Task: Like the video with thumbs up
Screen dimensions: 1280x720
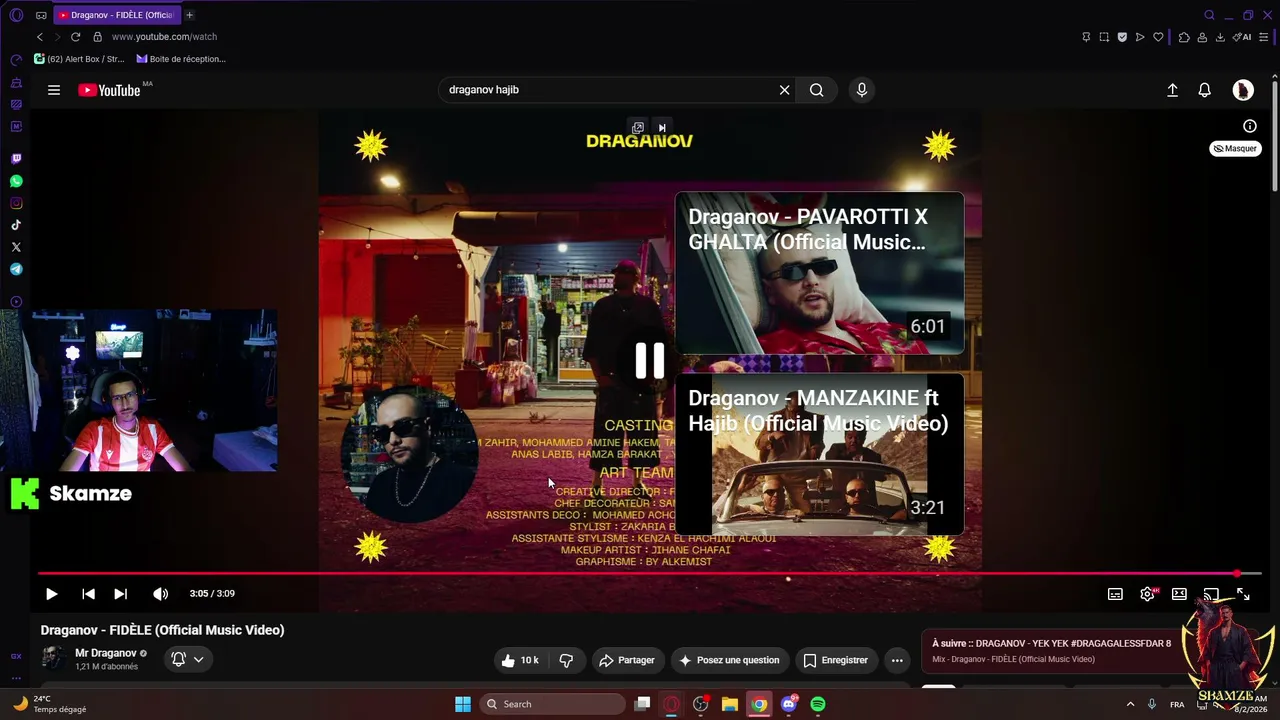Action: 520,660
